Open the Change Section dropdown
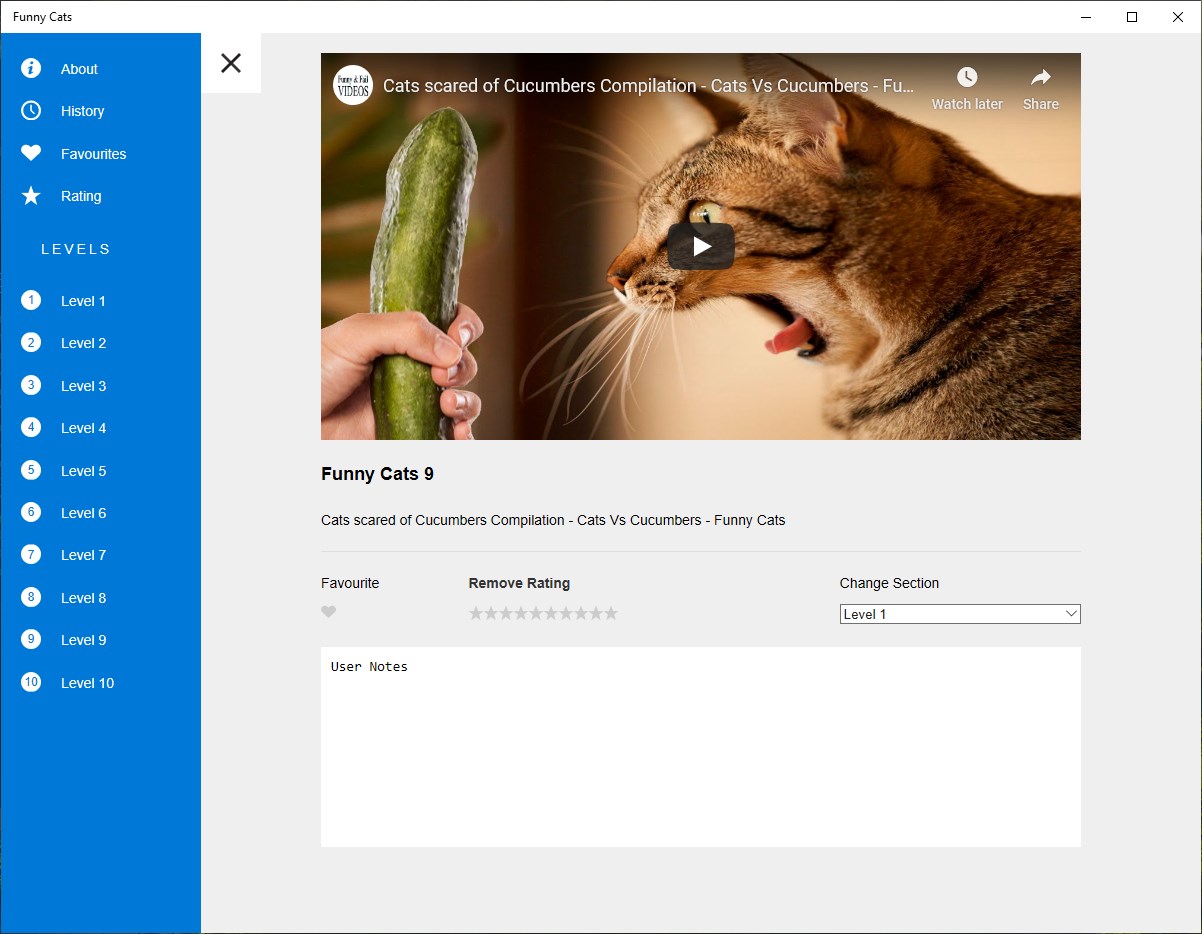 (x=960, y=614)
